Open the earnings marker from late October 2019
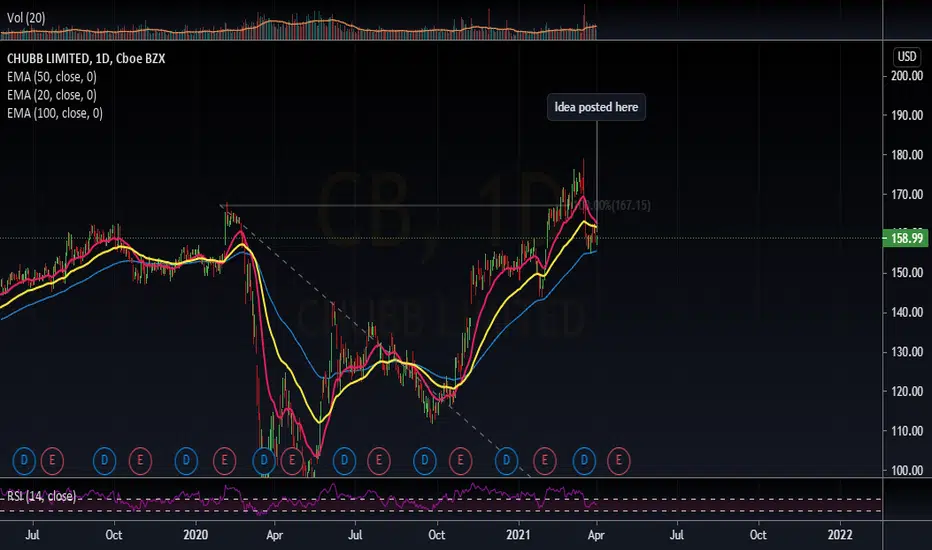Image resolution: width=932 pixels, height=550 pixels. point(140,461)
